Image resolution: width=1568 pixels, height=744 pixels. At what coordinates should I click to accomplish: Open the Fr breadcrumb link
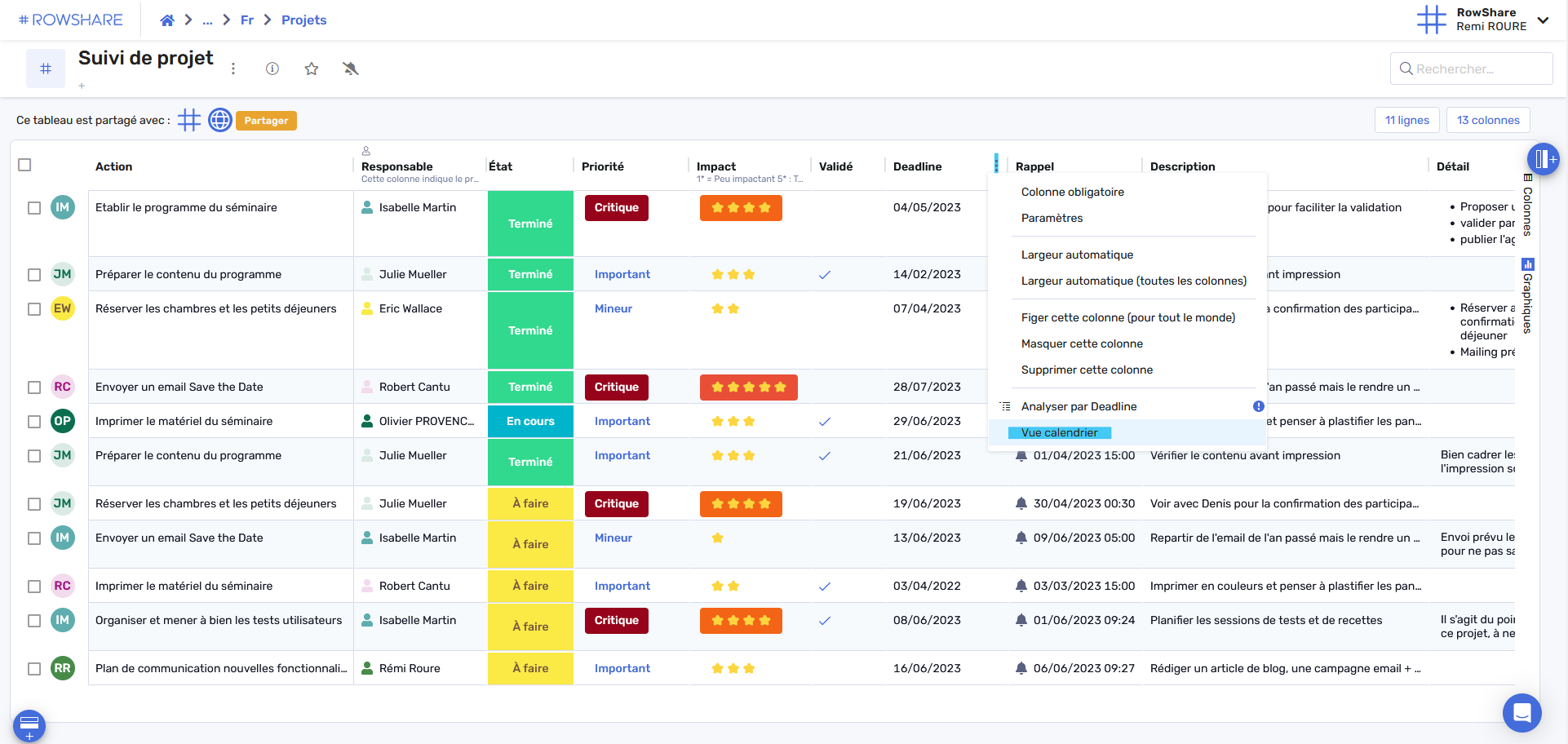(247, 20)
